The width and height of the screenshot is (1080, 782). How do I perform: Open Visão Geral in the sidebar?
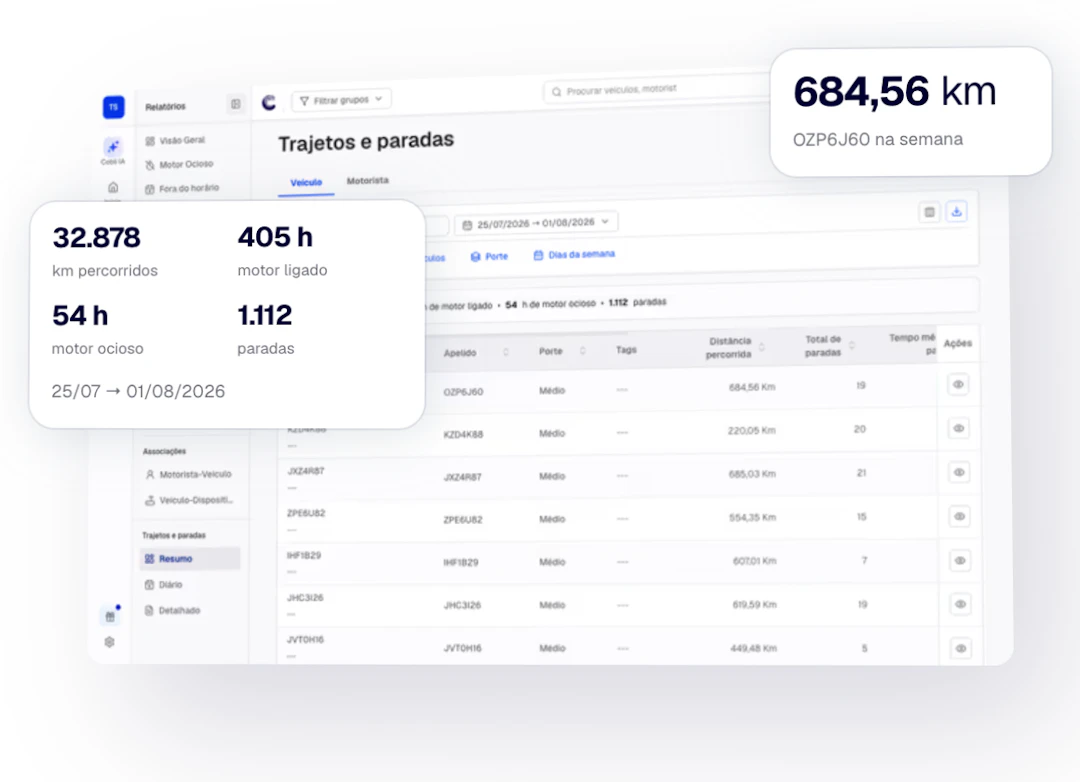(176, 141)
